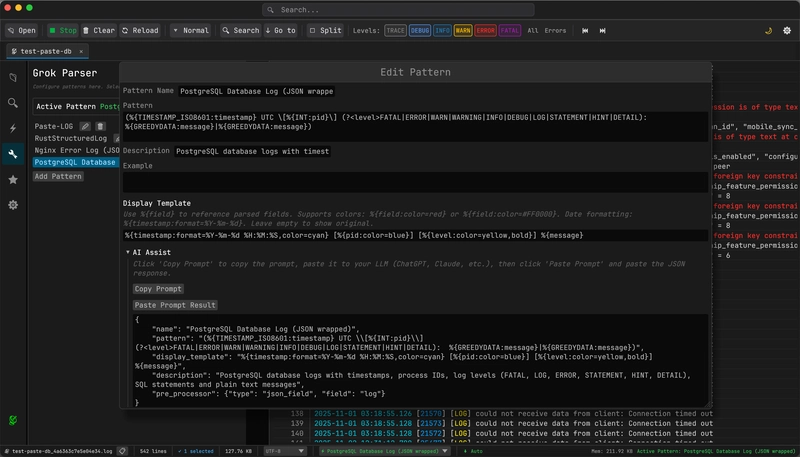Toggle INFO level filter
Image resolution: width=800 pixels, height=457 pixels.
(x=442, y=31)
